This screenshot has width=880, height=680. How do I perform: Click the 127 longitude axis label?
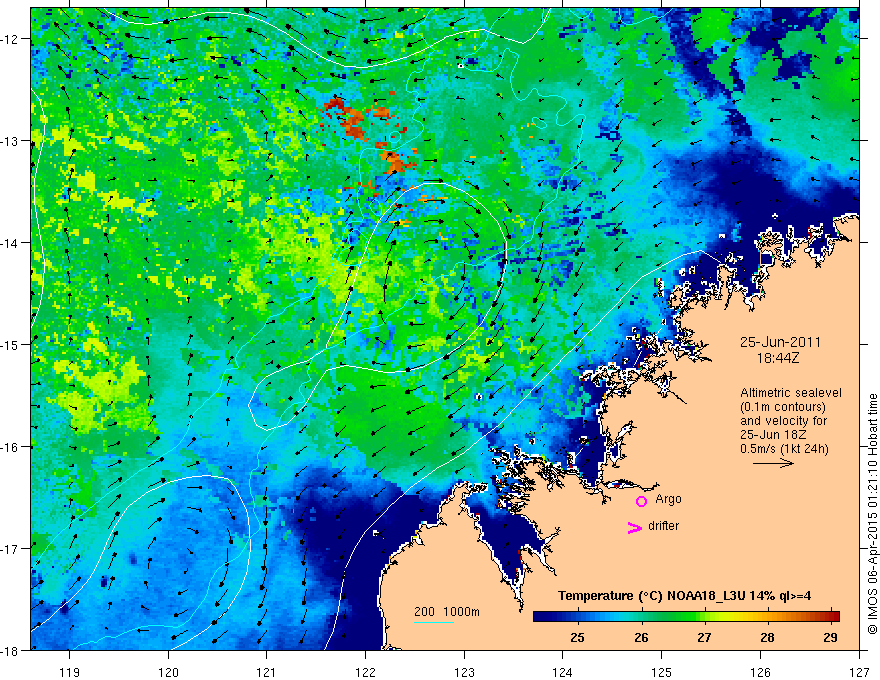(x=859, y=672)
